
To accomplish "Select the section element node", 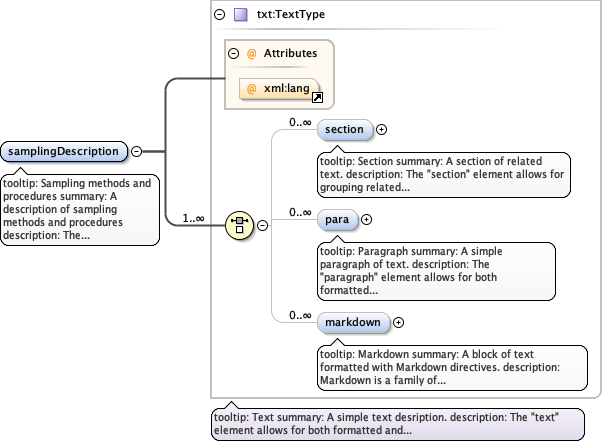I will click(x=344, y=129).
